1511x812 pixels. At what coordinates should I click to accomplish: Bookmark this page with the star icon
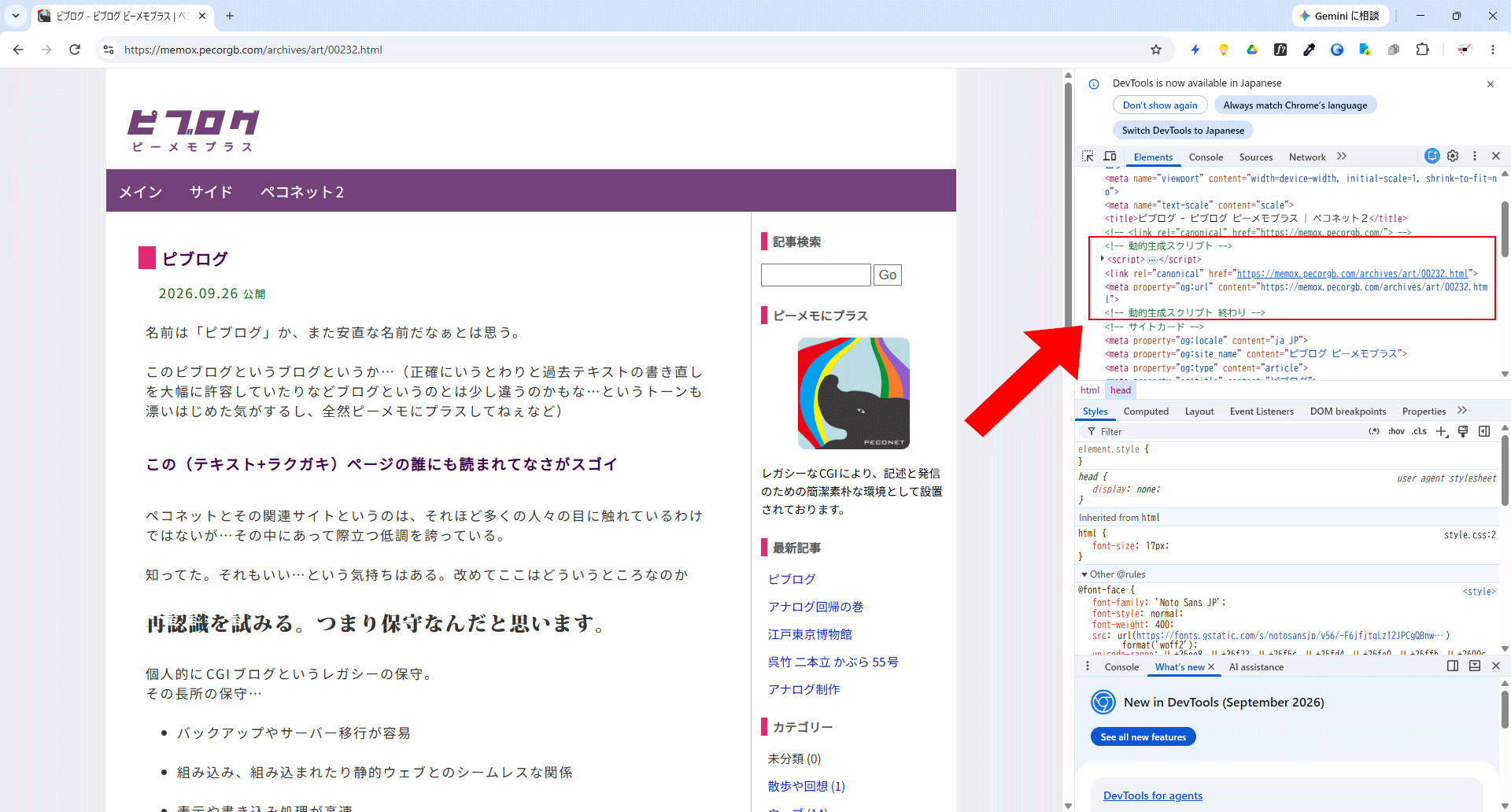point(1156,50)
